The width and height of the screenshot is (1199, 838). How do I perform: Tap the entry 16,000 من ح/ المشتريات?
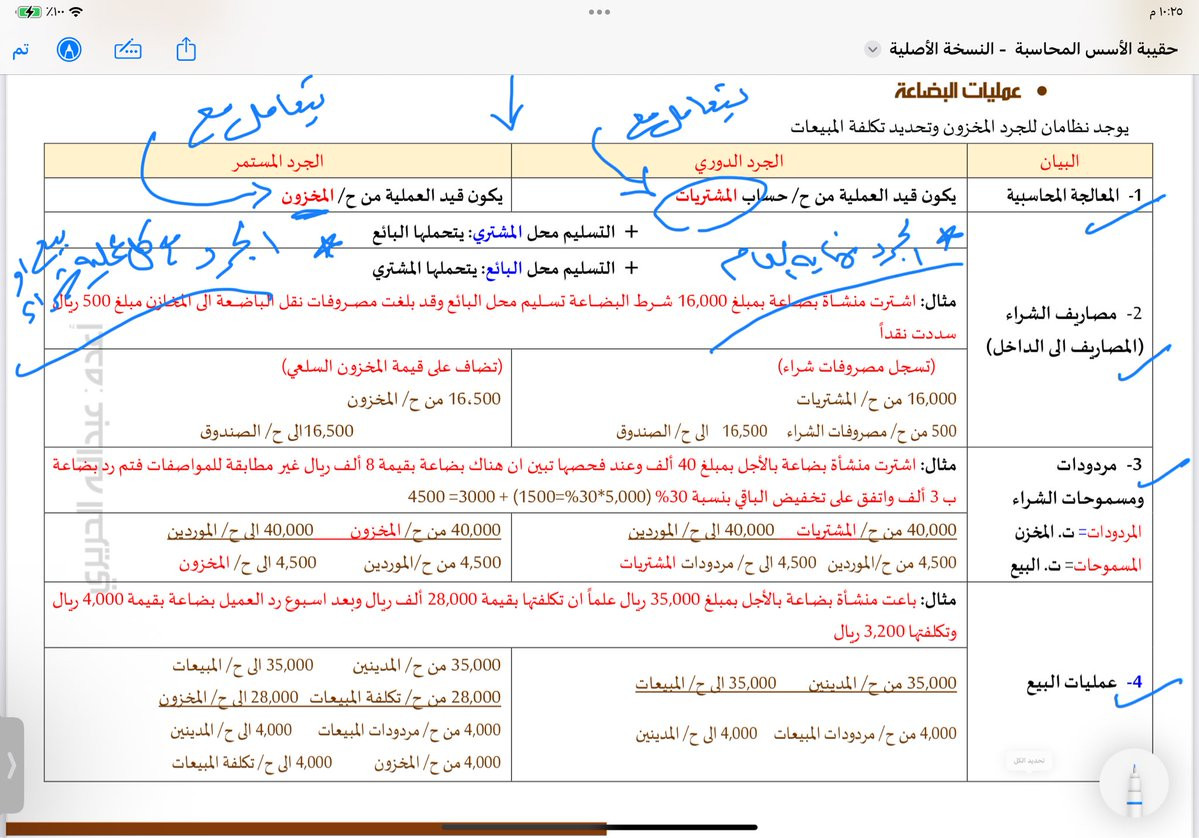[876, 399]
